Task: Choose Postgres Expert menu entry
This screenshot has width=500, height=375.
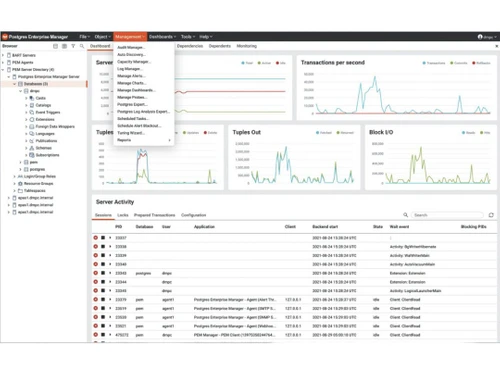Action: pyautogui.click(x=132, y=104)
